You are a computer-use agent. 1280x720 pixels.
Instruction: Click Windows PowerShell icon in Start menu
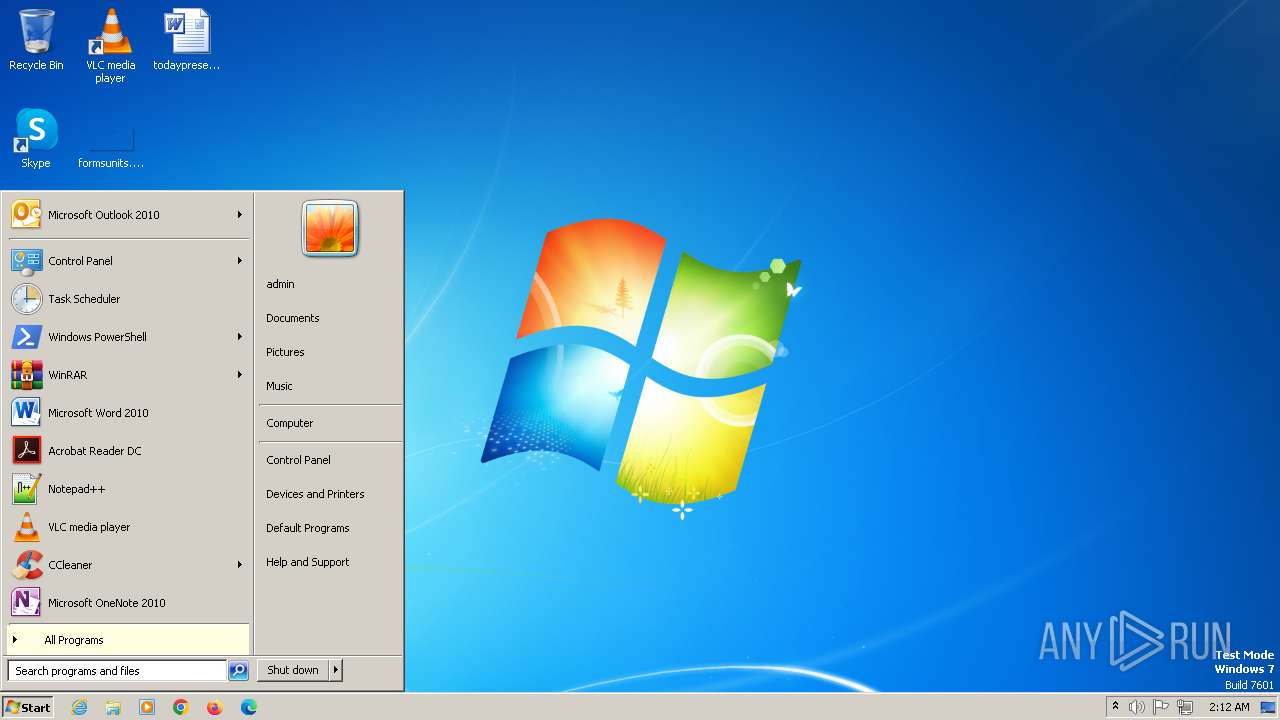pyautogui.click(x=27, y=337)
